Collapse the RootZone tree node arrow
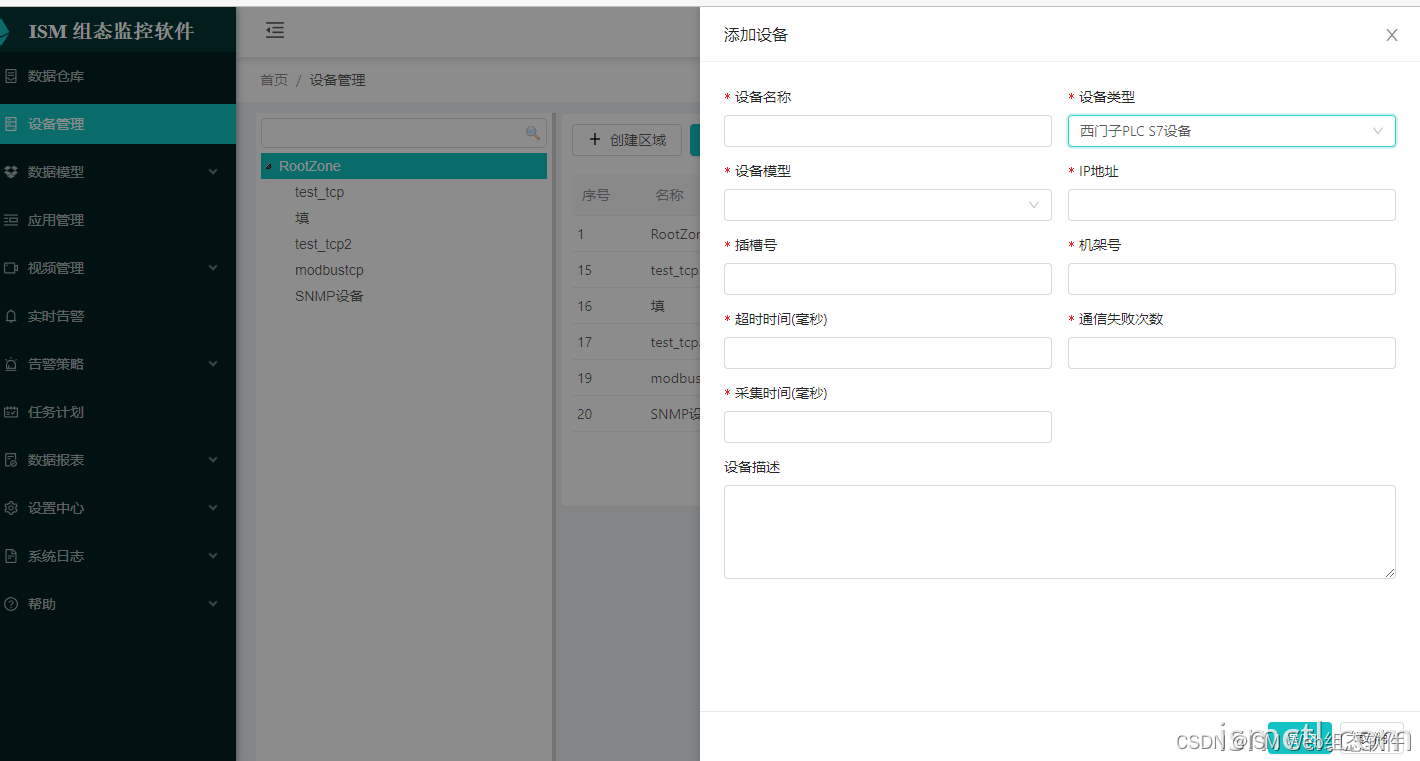1420x761 pixels. (x=269, y=166)
